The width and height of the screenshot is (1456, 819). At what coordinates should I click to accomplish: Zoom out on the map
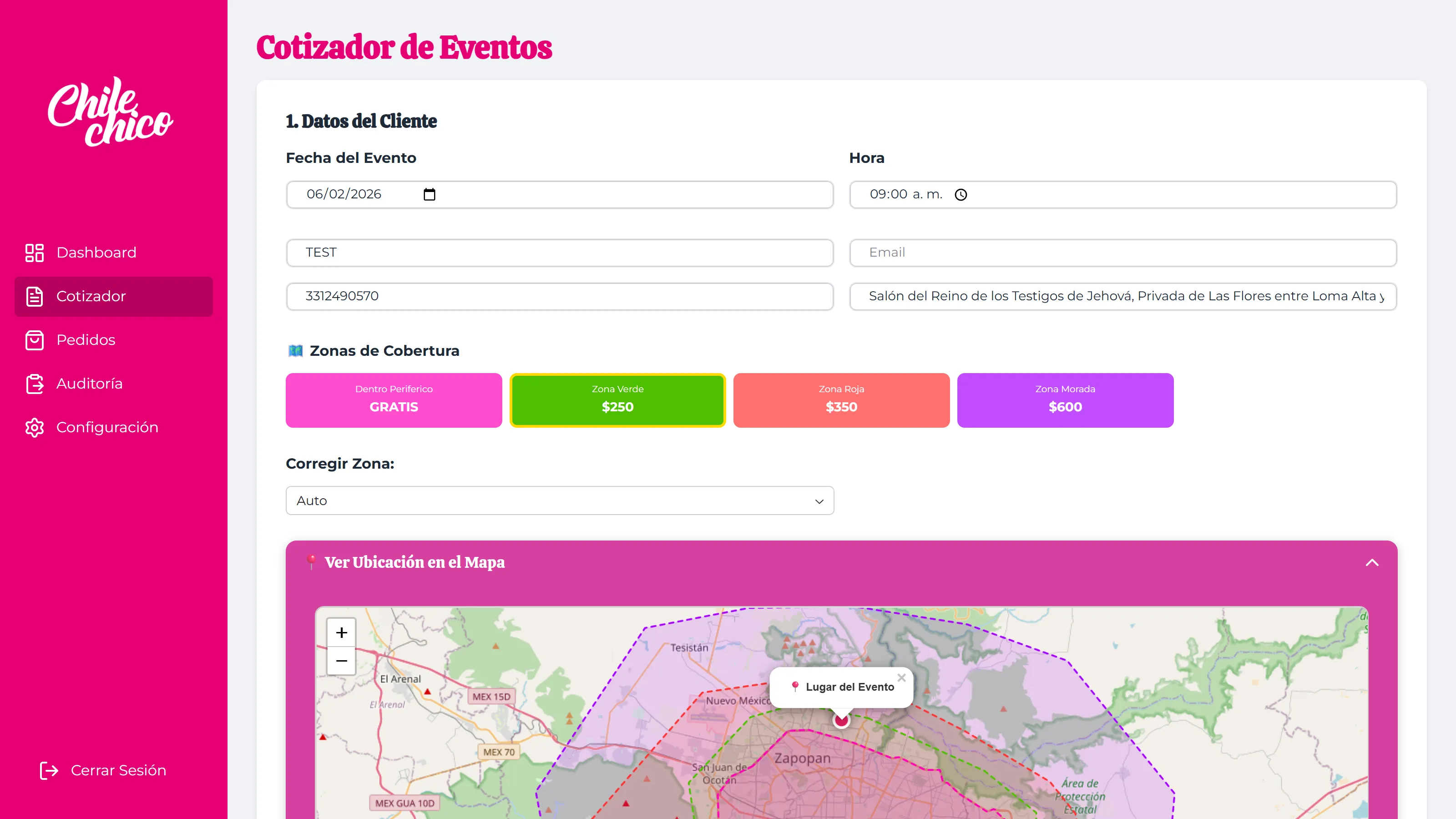click(341, 661)
